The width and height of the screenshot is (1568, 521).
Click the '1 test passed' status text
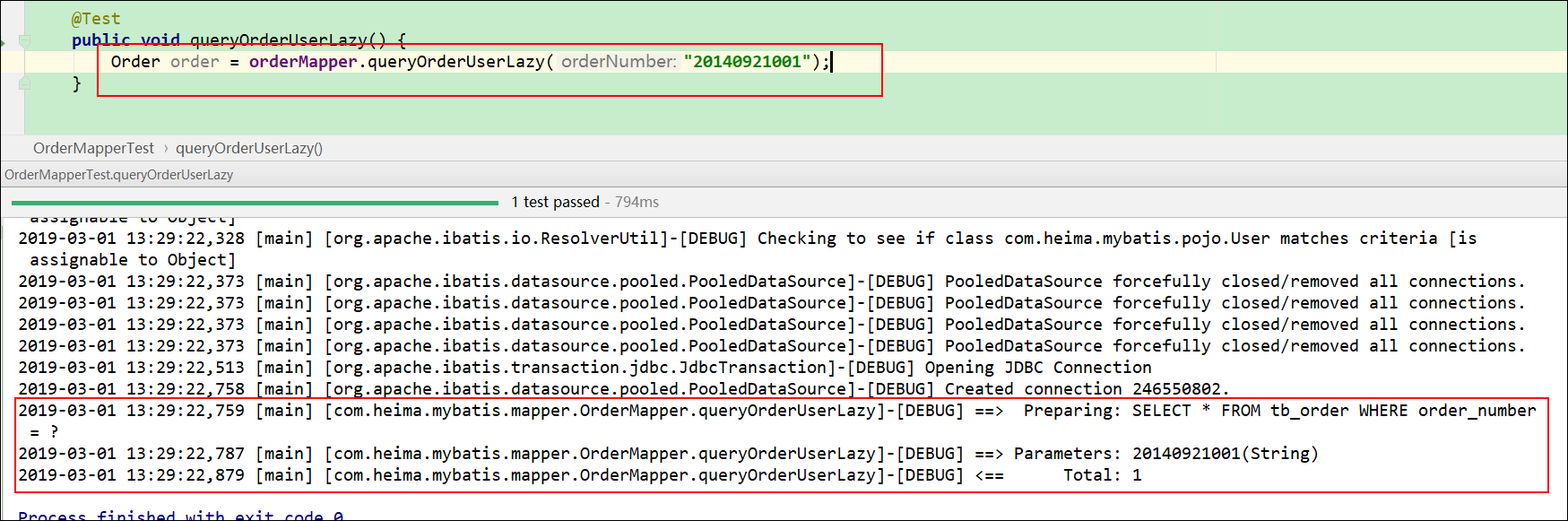coord(555,202)
